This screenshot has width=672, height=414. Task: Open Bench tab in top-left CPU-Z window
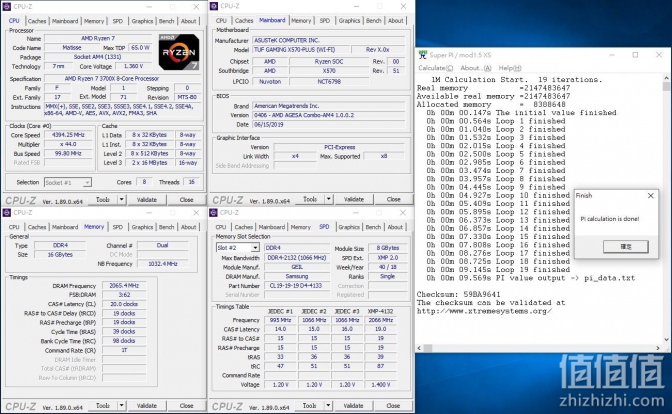pos(166,21)
